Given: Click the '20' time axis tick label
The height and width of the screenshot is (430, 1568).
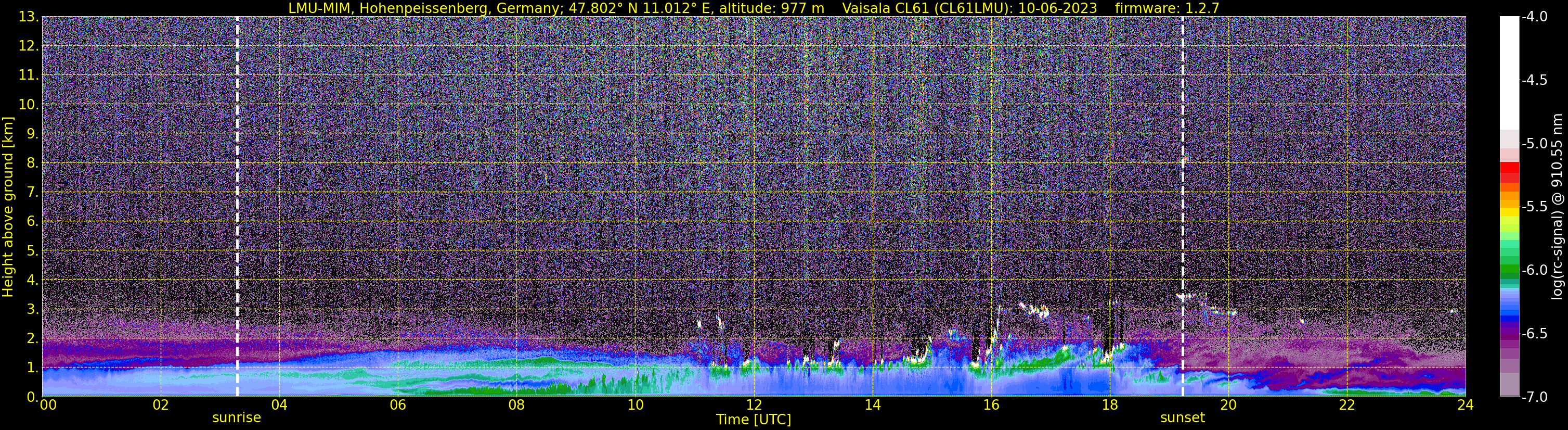Looking at the screenshot, I should pyautogui.click(x=1229, y=405).
